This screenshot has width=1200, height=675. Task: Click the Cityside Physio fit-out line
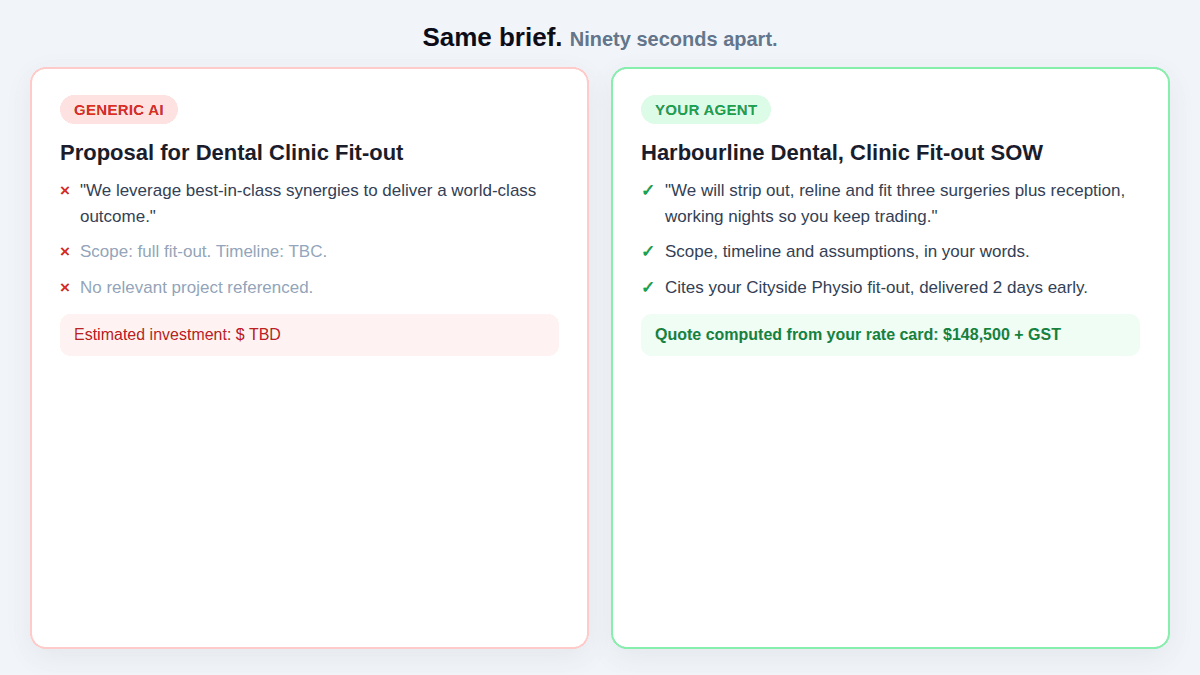pos(876,288)
